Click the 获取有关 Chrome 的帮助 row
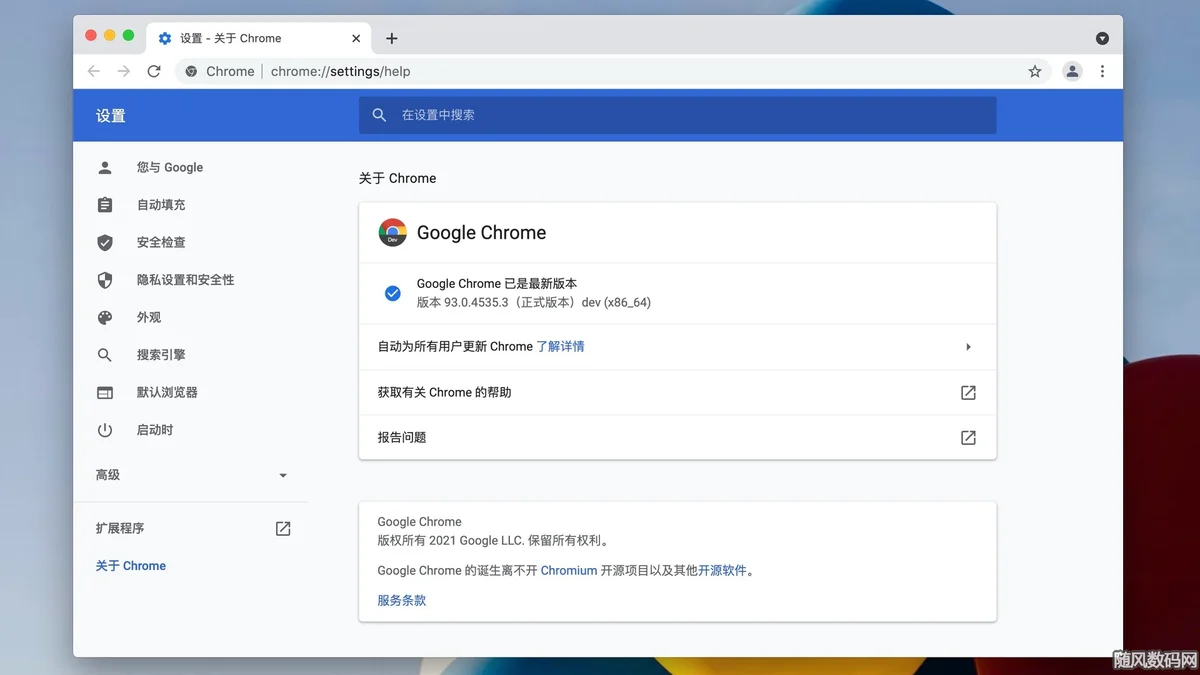 pos(677,392)
